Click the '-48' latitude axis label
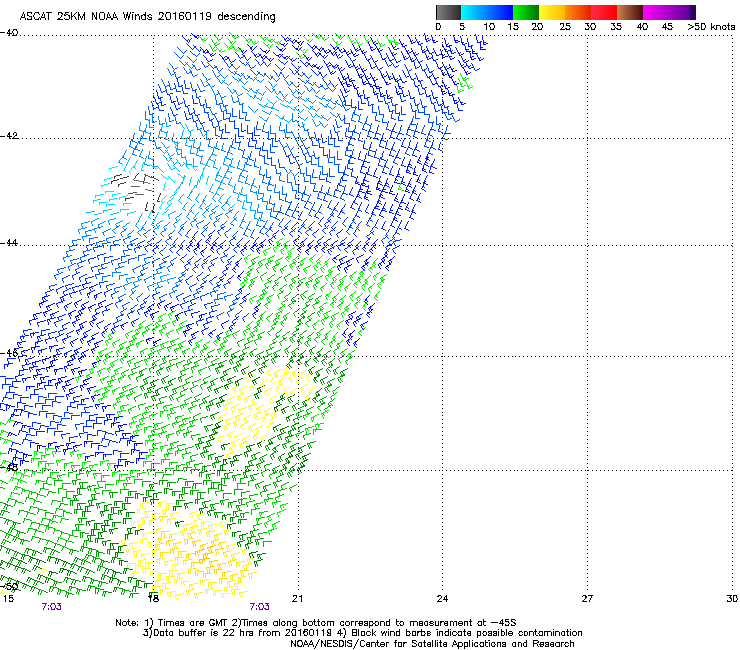This screenshot has height=650, width=740. click(x=9, y=468)
